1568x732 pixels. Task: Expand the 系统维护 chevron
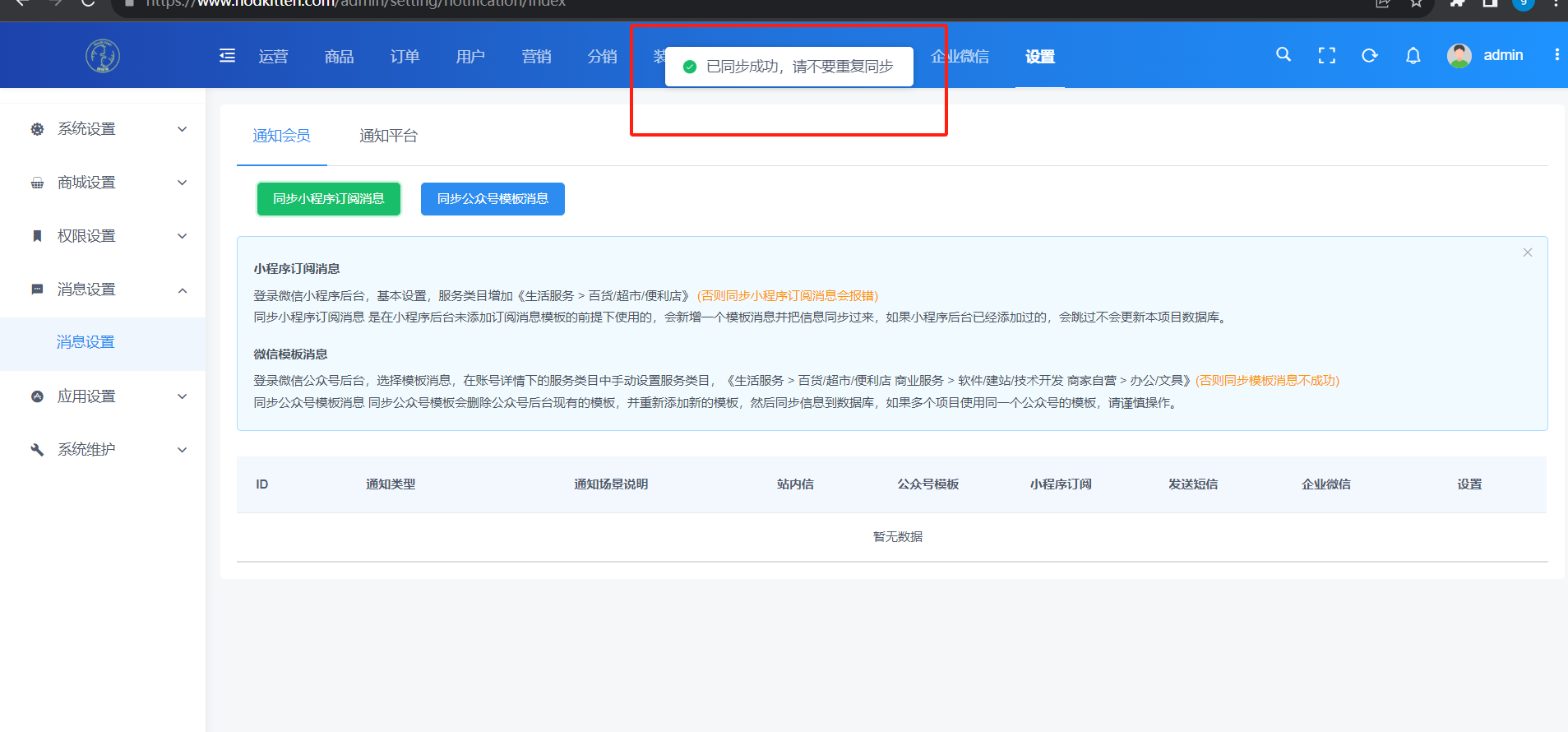(x=183, y=450)
